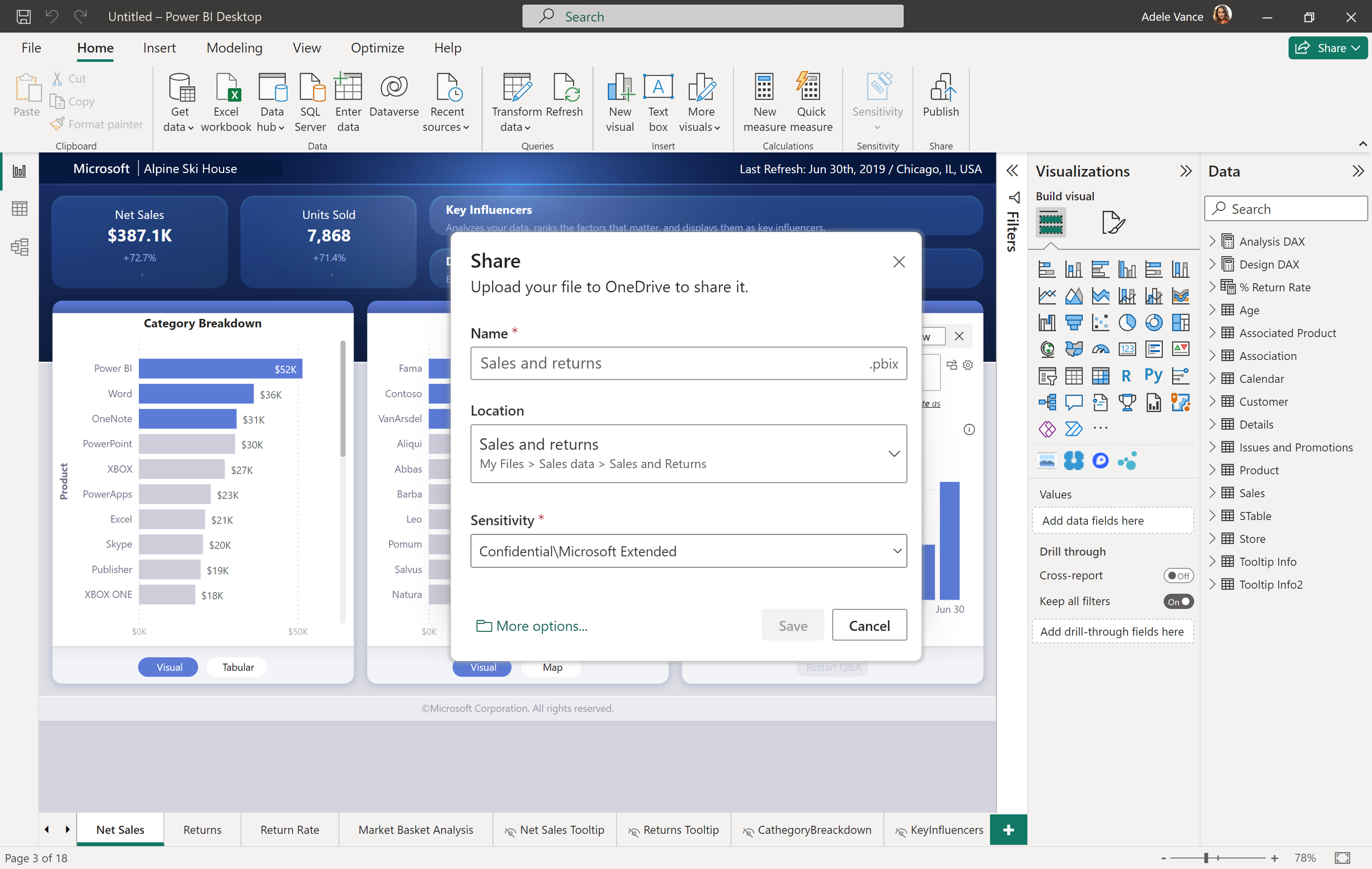Image resolution: width=1372 pixels, height=869 pixels.
Task: Click the Python visual icon
Action: [x=1153, y=375]
